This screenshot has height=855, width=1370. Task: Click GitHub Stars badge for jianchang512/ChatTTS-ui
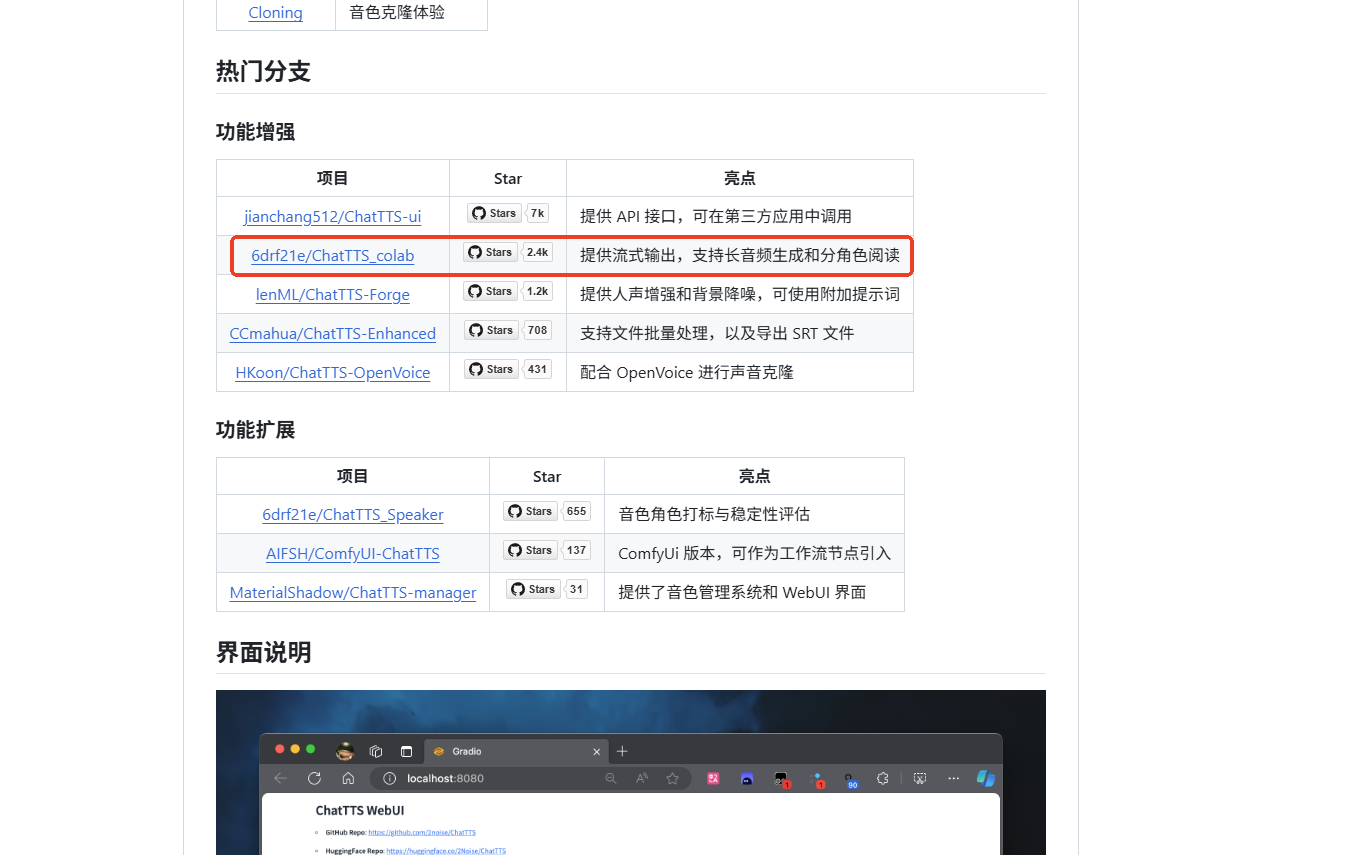click(494, 213)
